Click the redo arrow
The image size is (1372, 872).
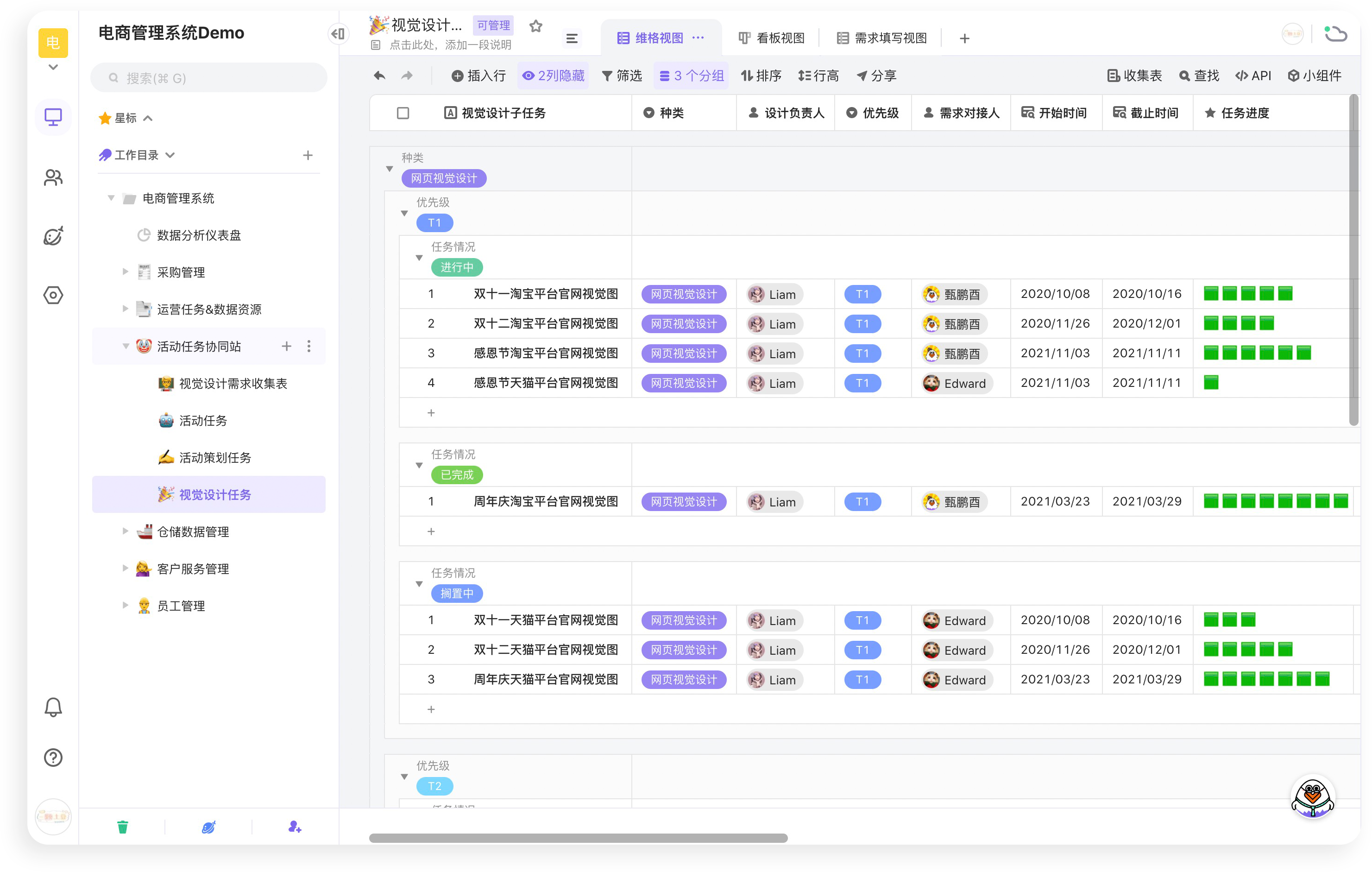pos(407,75)
